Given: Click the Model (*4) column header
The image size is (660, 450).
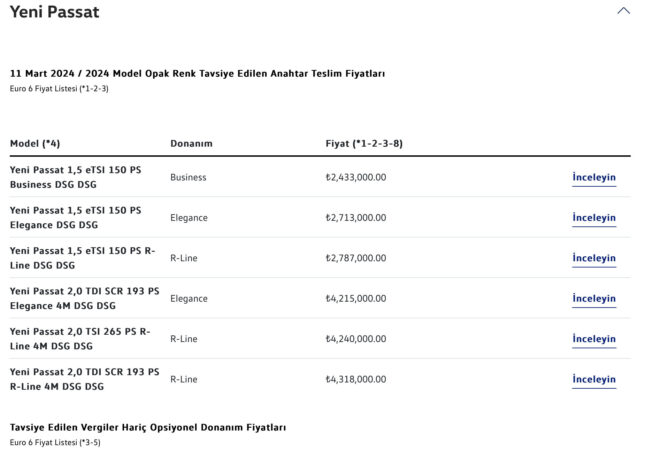Looking at the screenshot, I should [x=35, y=143].
